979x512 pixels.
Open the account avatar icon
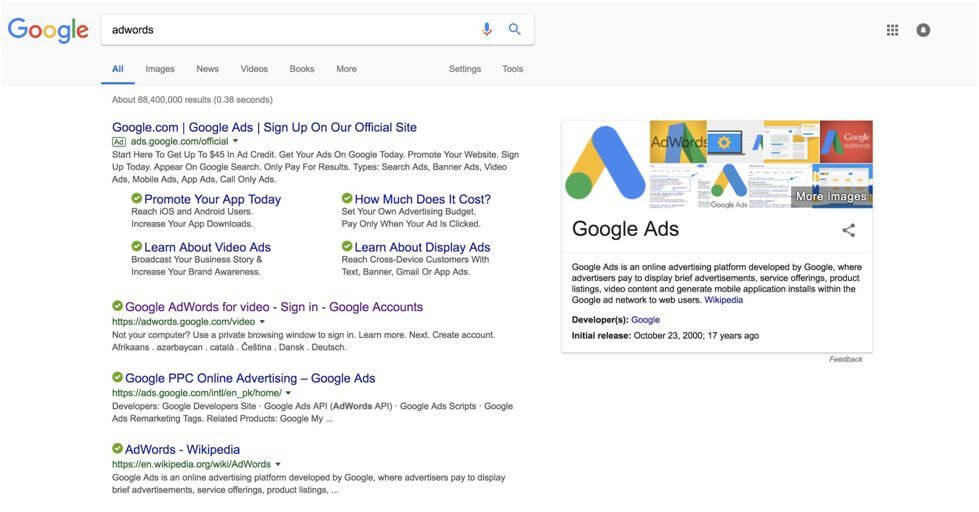pyautogui.click(x=923, y=30)
